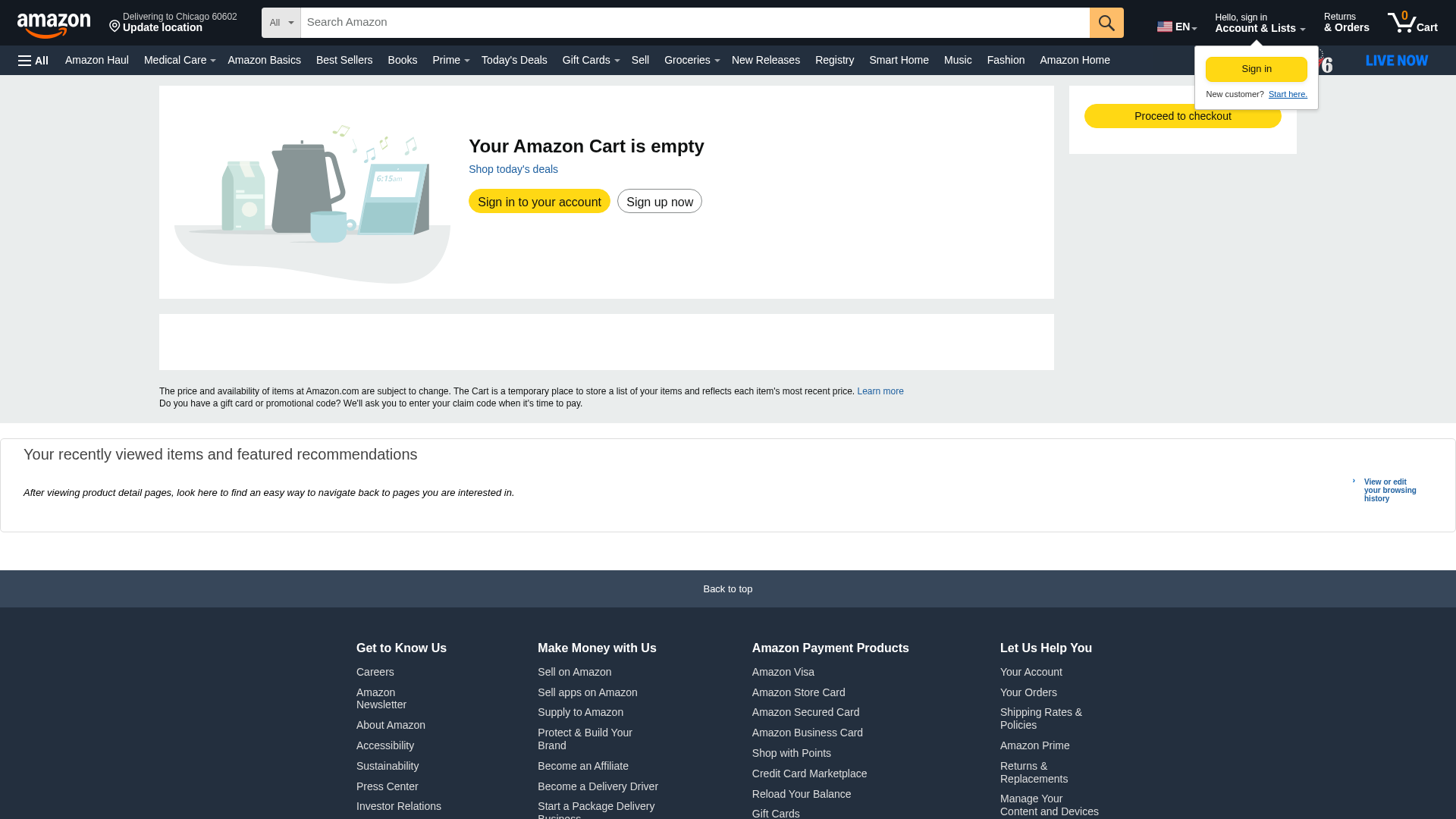Expand the Gift Cards nav menu

tap(591, 60)
